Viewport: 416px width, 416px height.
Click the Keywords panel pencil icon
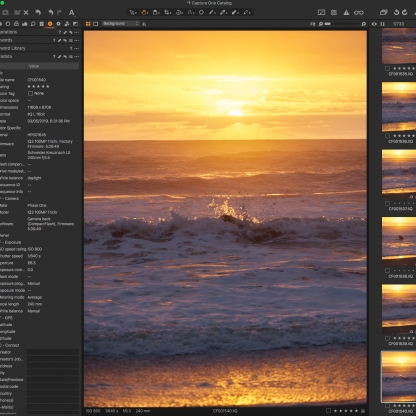[59, 40]
